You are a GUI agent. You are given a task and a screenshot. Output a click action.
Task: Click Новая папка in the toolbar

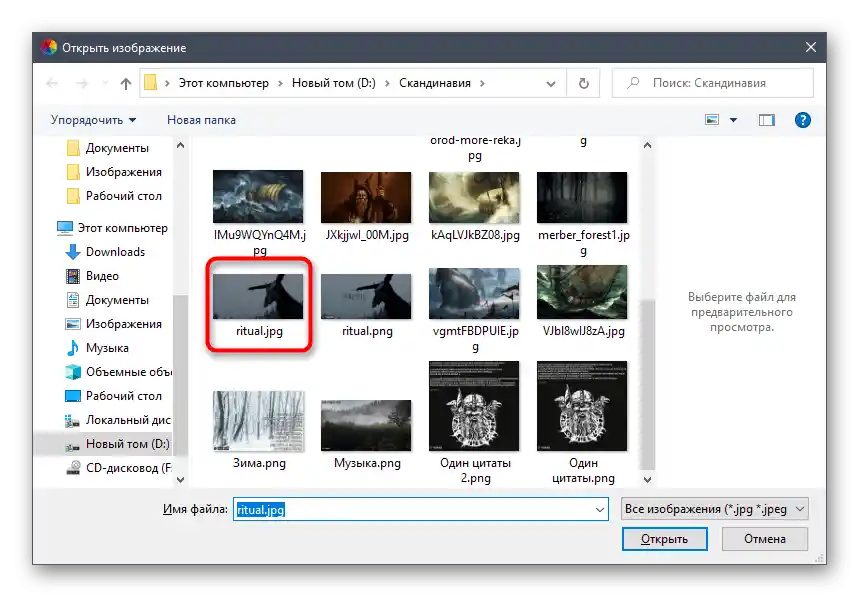click(x=201, y=120)
